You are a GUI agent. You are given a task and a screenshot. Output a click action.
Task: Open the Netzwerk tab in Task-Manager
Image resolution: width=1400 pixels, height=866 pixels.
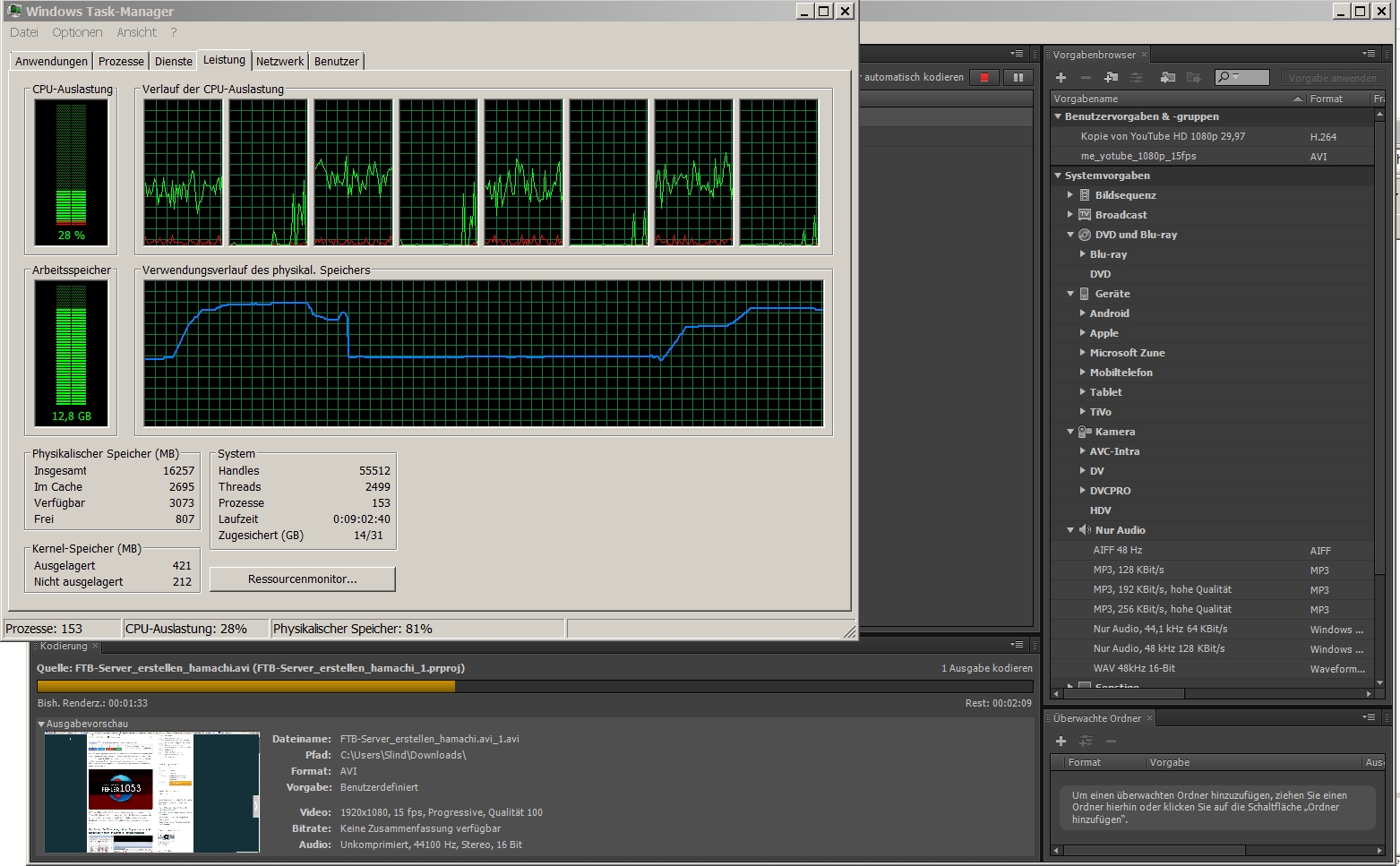[x=279, y=61]
